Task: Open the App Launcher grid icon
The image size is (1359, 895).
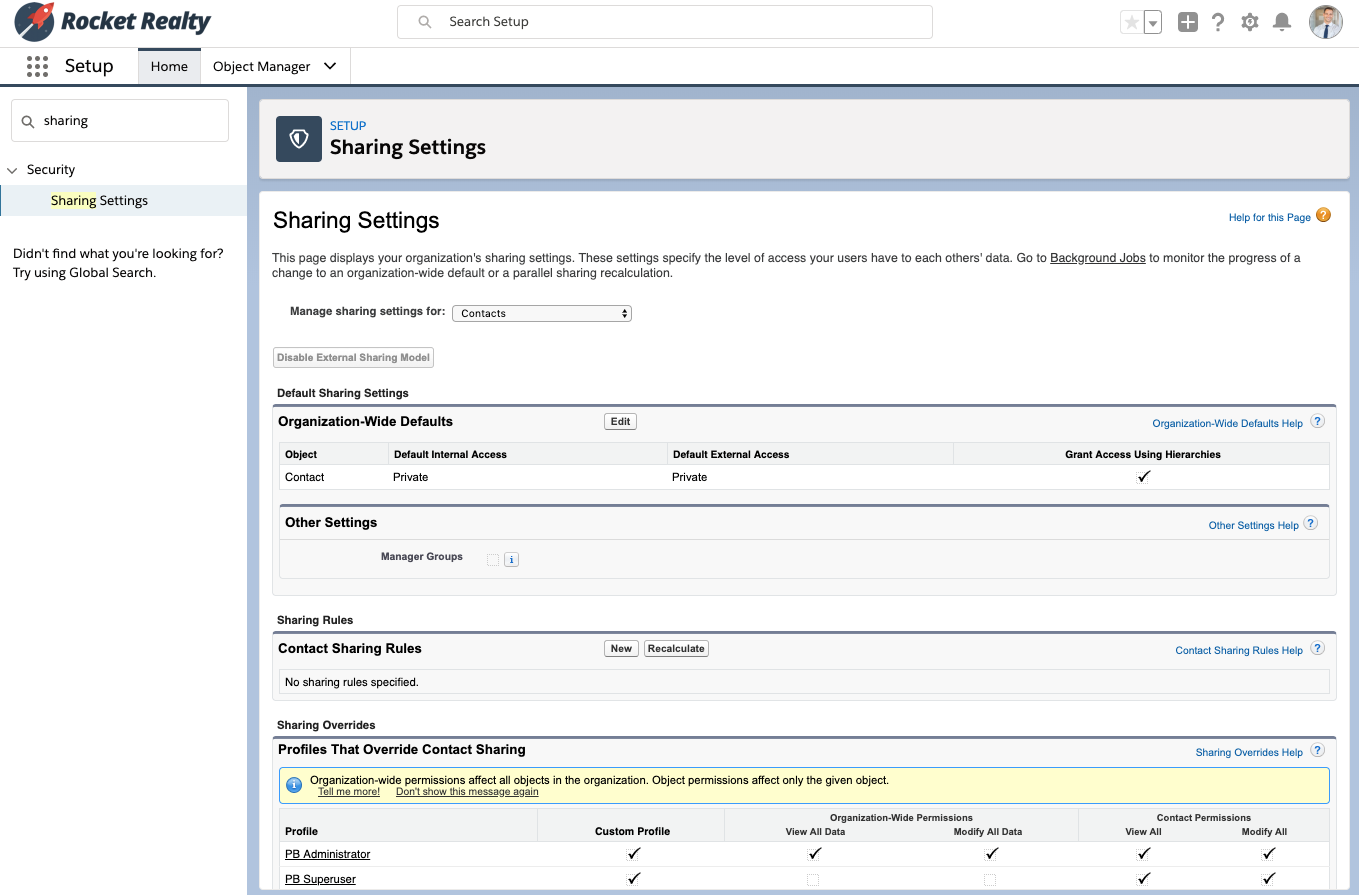Action: pos(37,66)
